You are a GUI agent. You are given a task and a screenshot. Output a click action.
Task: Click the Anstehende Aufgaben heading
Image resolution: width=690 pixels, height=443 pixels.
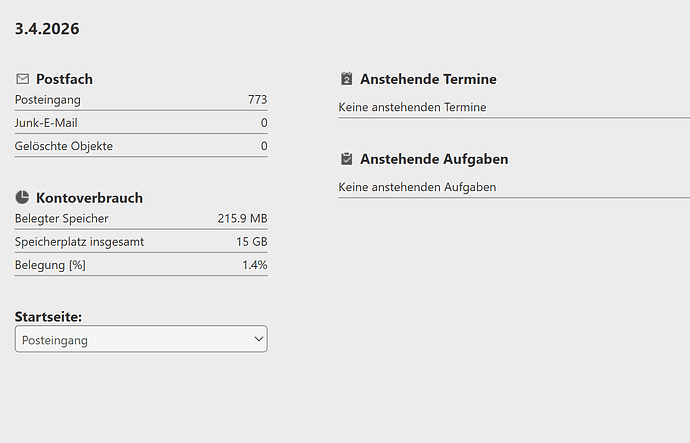(x=434, y=159)
